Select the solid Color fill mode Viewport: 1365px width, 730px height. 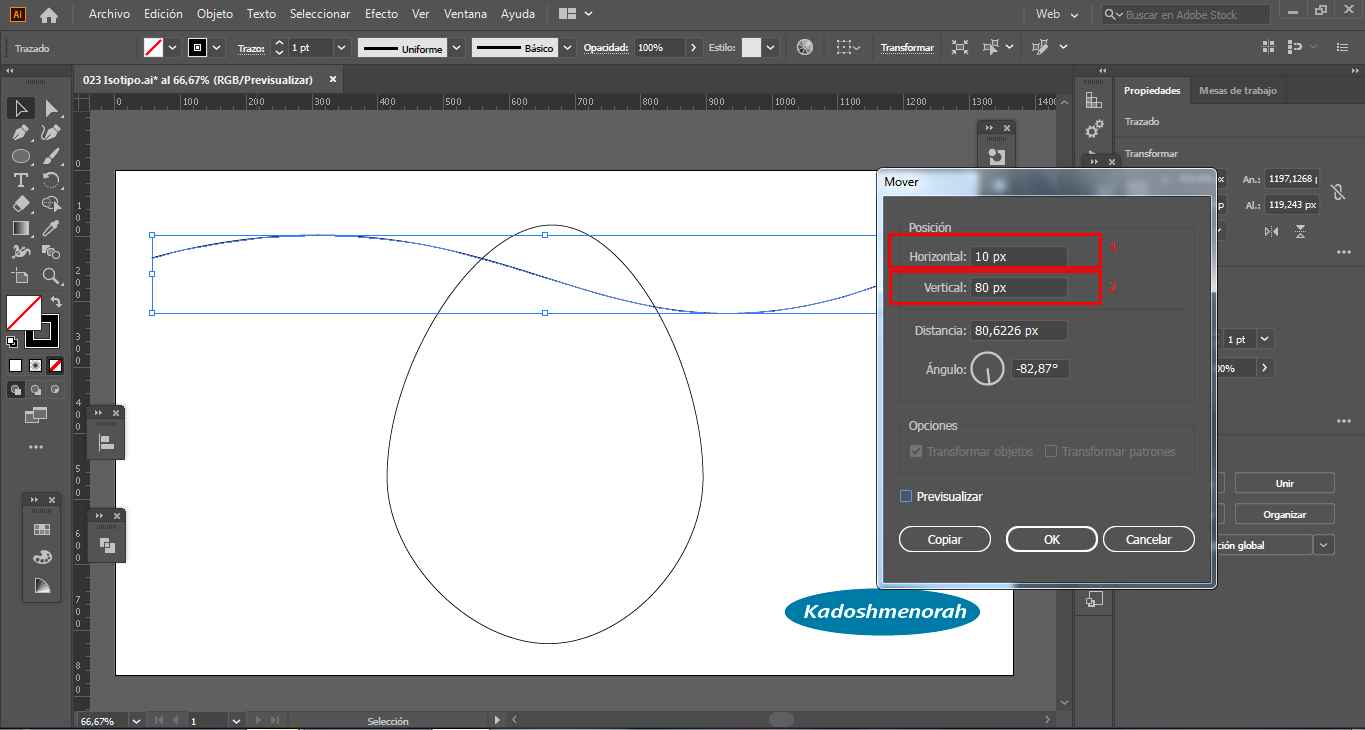click(x=15, y=365)
